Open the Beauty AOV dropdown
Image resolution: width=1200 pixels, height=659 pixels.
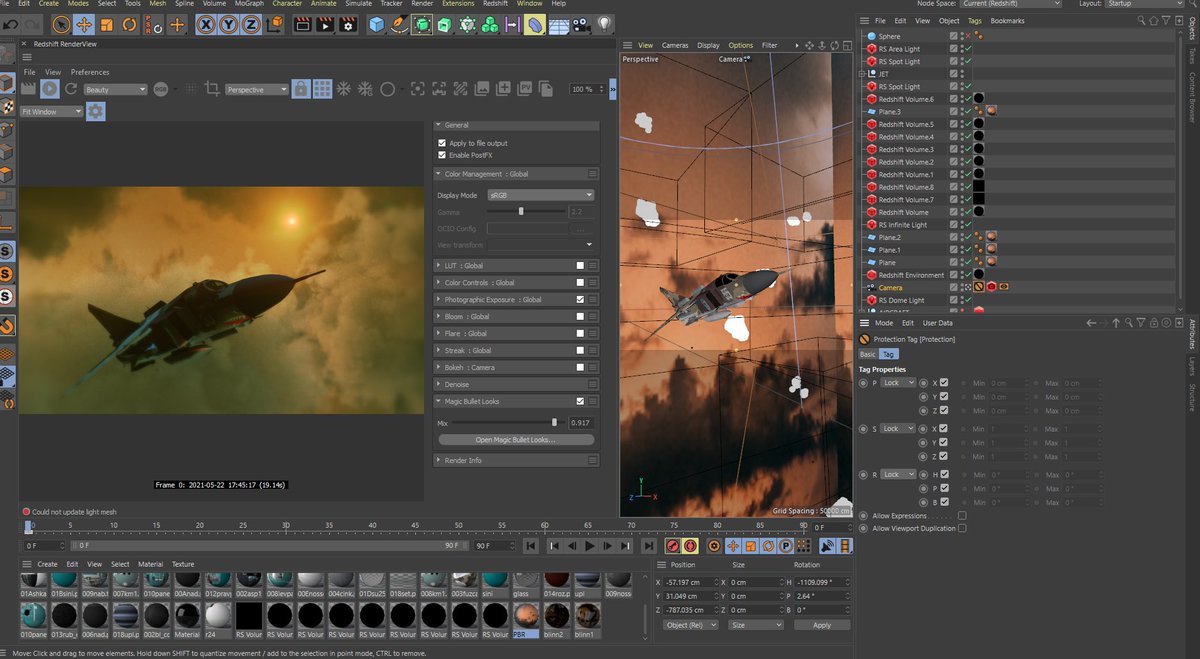[x=115, y=89]
